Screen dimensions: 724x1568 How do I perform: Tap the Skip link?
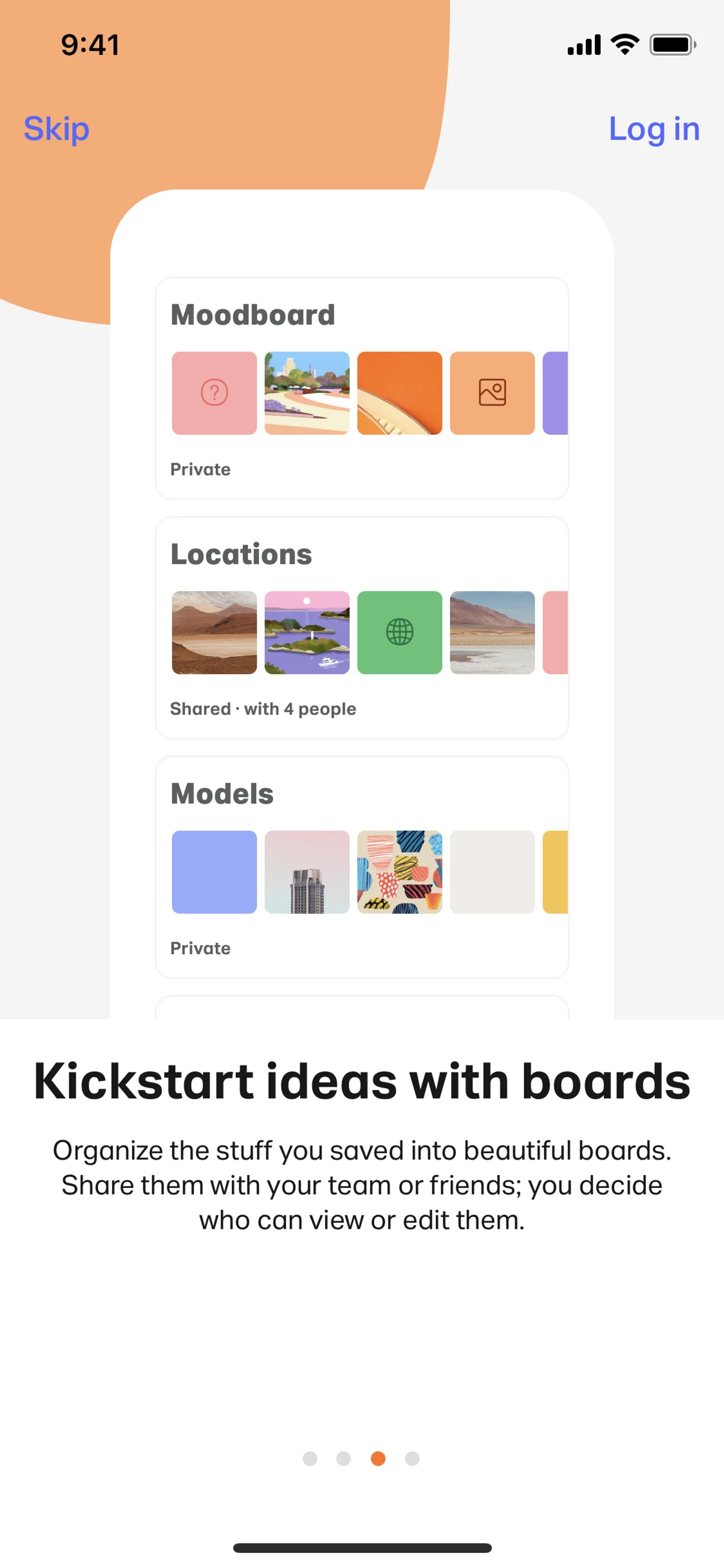57,129
